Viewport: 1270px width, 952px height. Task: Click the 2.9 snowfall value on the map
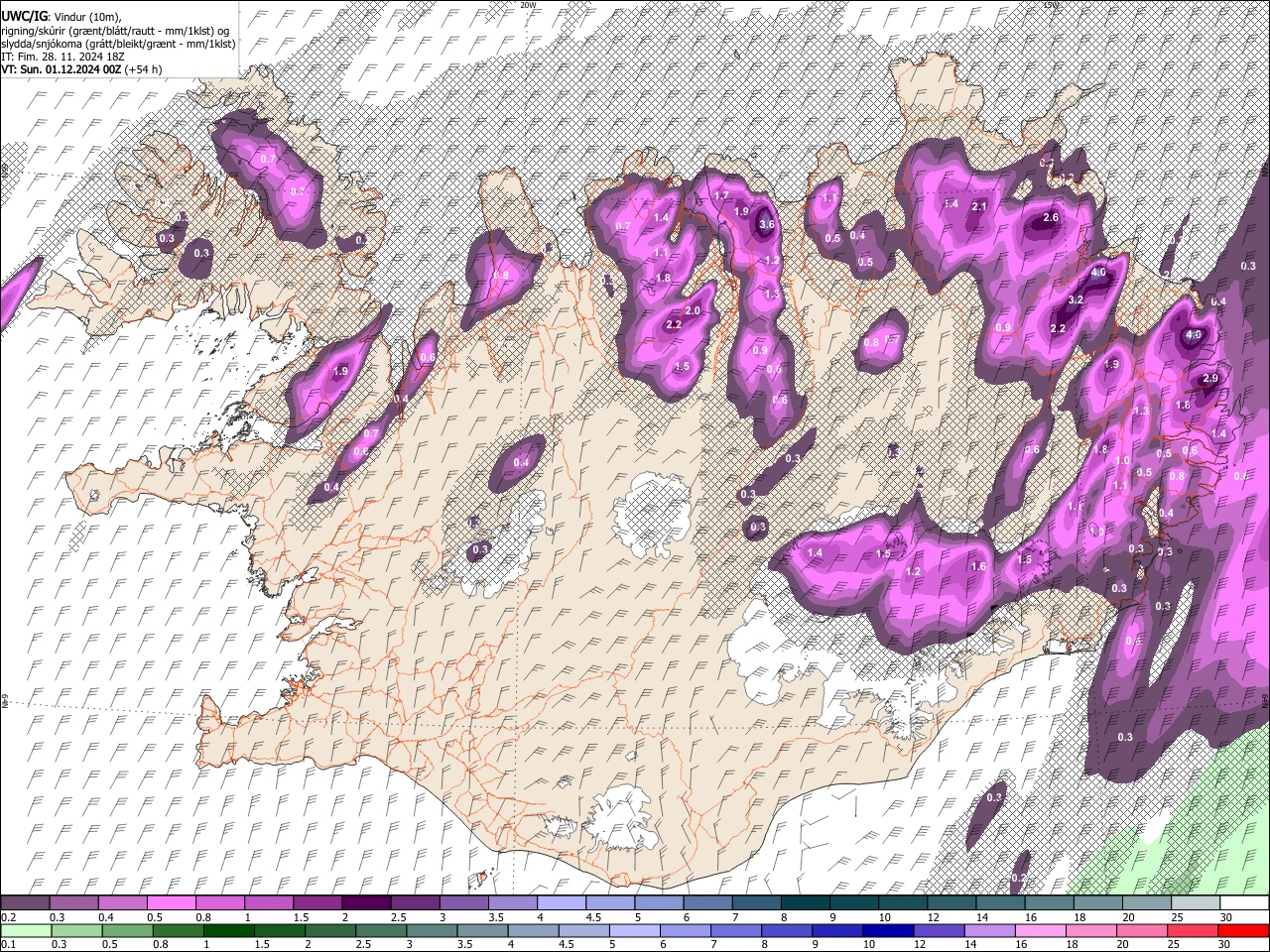pos(1210,378)
